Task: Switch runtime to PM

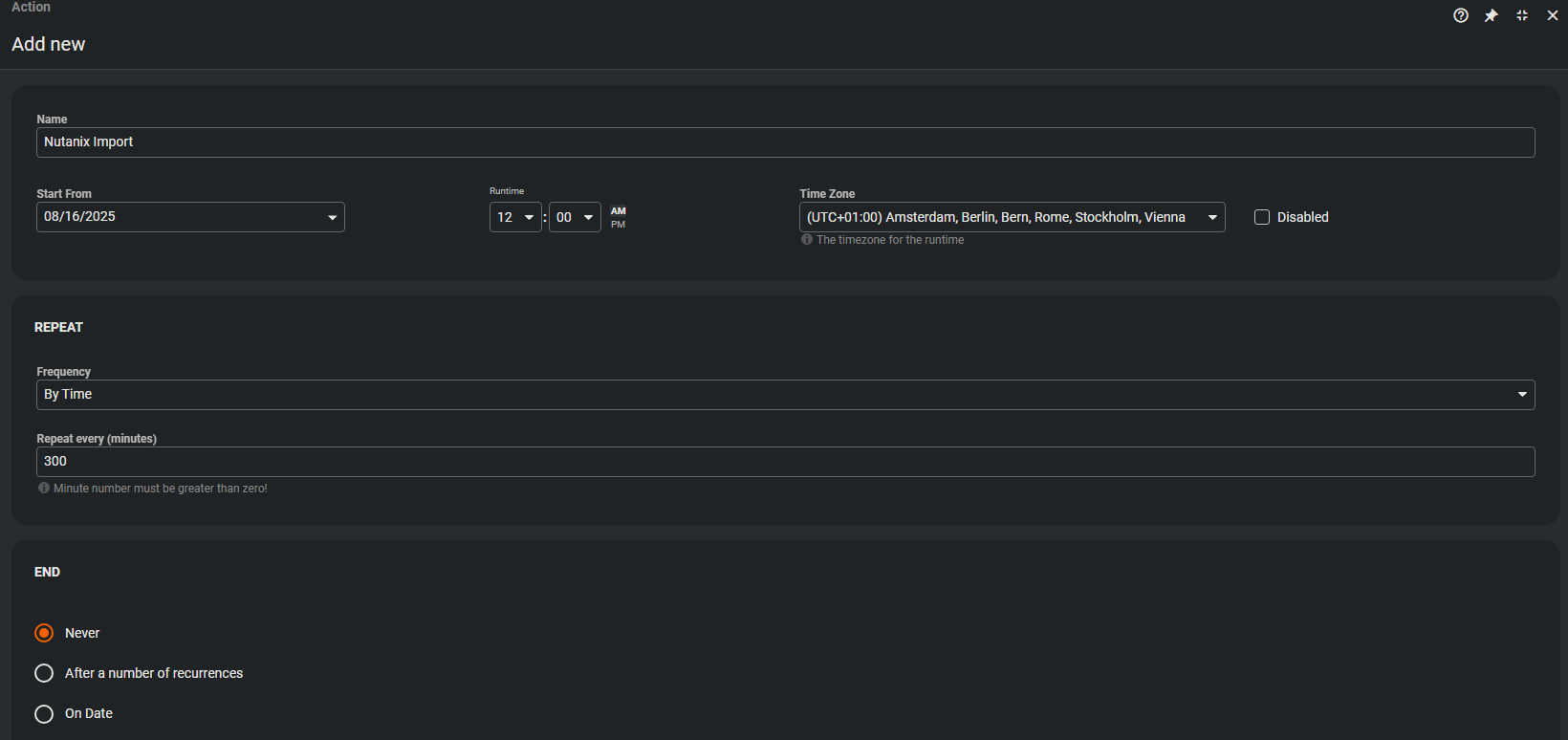Action: click(619, 225)
